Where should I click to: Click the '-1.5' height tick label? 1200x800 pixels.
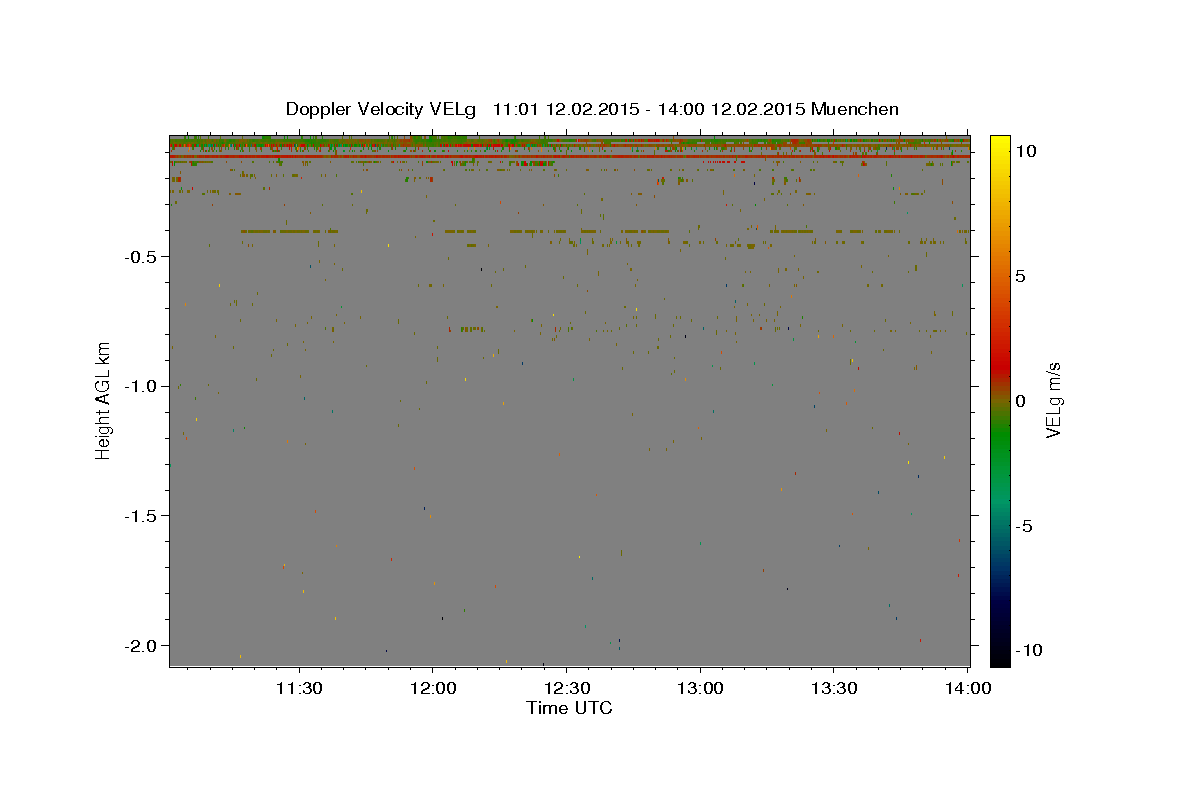(139, 516)
